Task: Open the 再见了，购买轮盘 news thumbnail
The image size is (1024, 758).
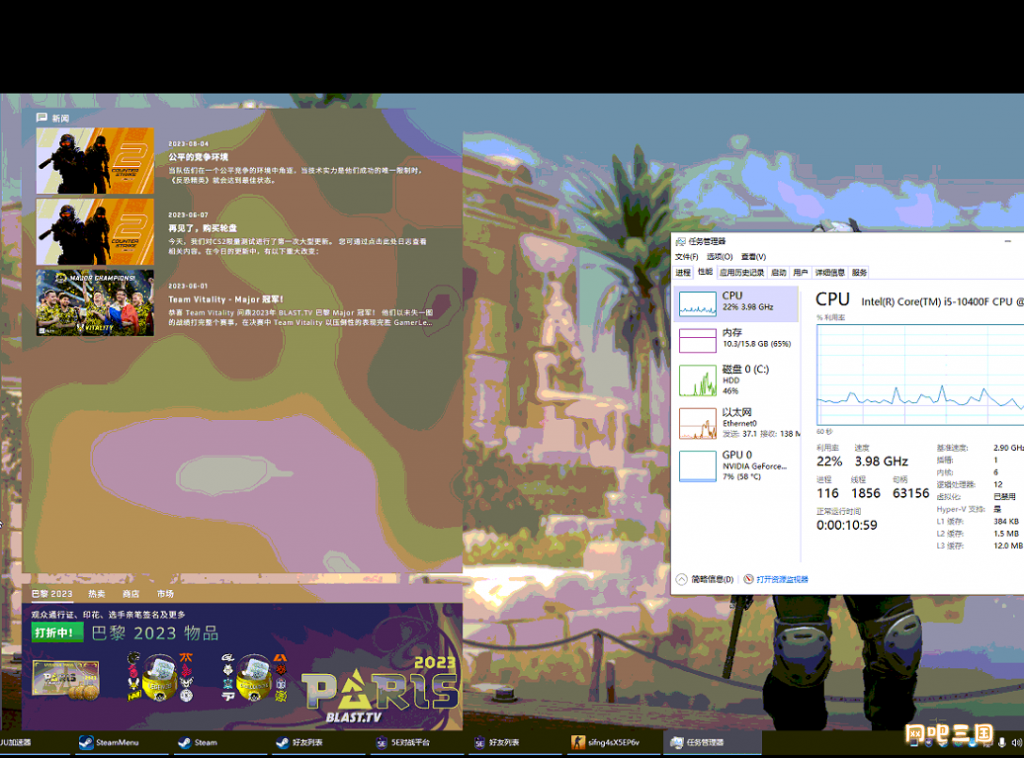Action: (x=95, y=232)
